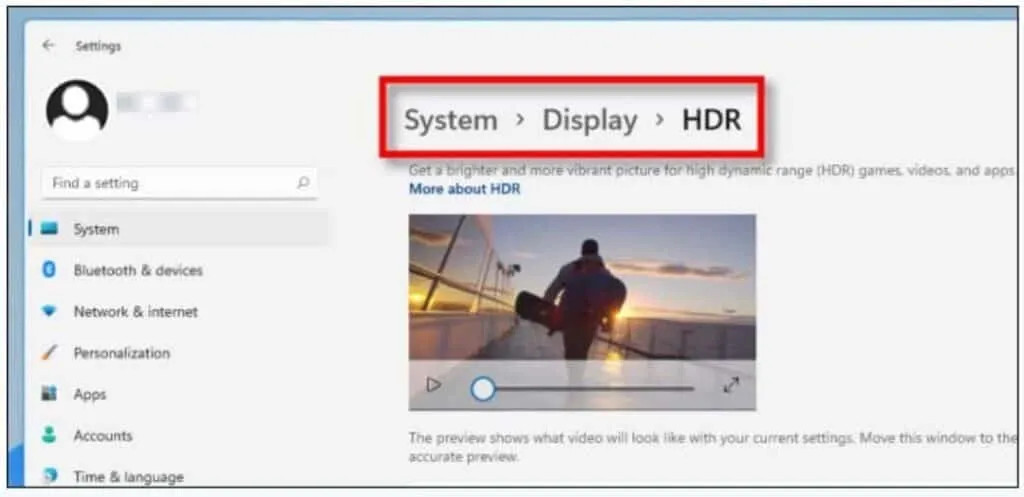Click the blurred account name beside avatar

[156, 102]
